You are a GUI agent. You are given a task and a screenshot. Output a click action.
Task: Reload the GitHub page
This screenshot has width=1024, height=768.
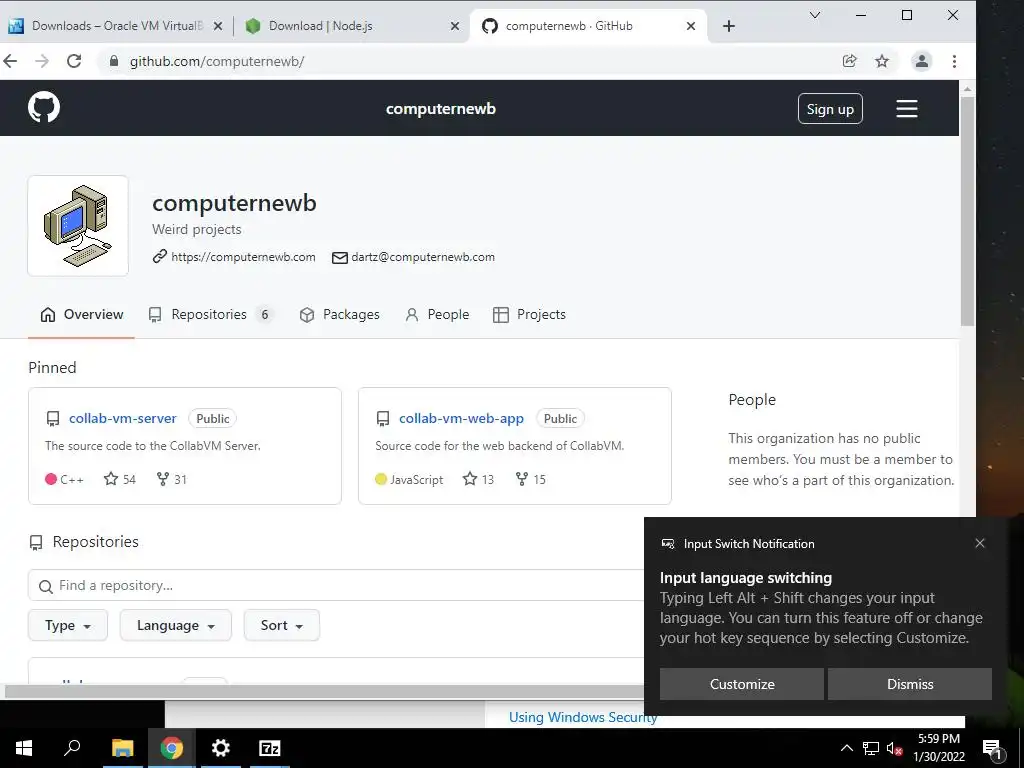(74, 61)
